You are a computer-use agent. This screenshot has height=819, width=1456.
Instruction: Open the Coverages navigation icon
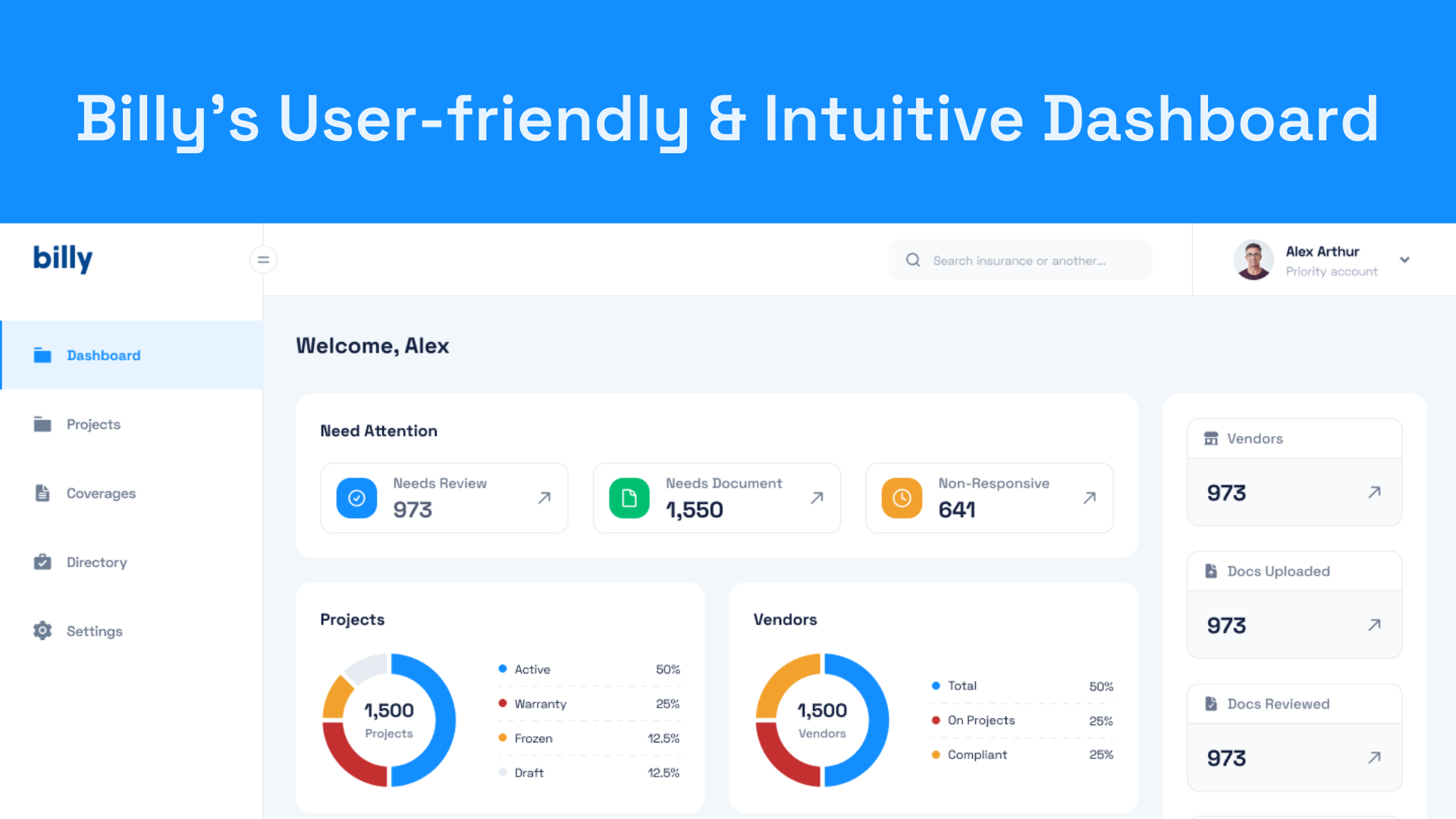tap(42, 491)
